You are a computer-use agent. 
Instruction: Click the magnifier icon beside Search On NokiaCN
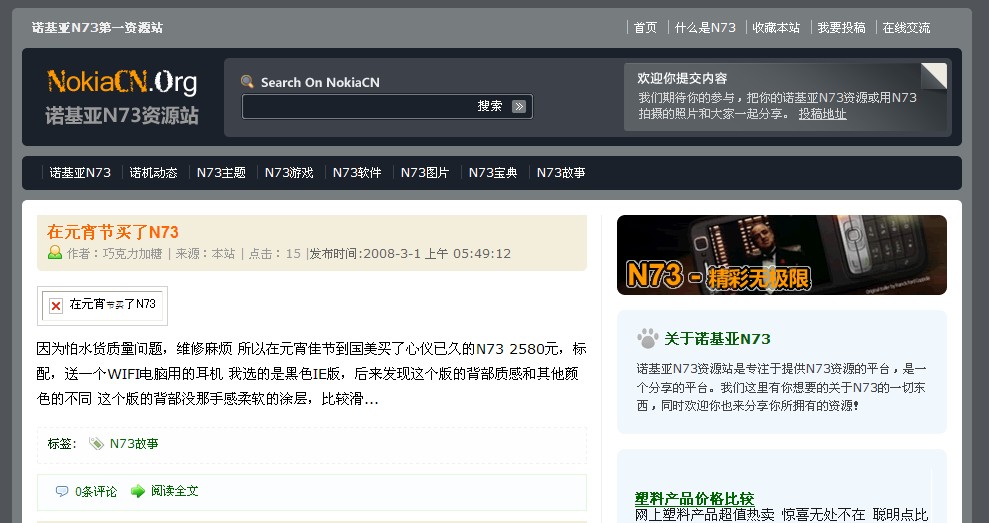pos(247,81)
